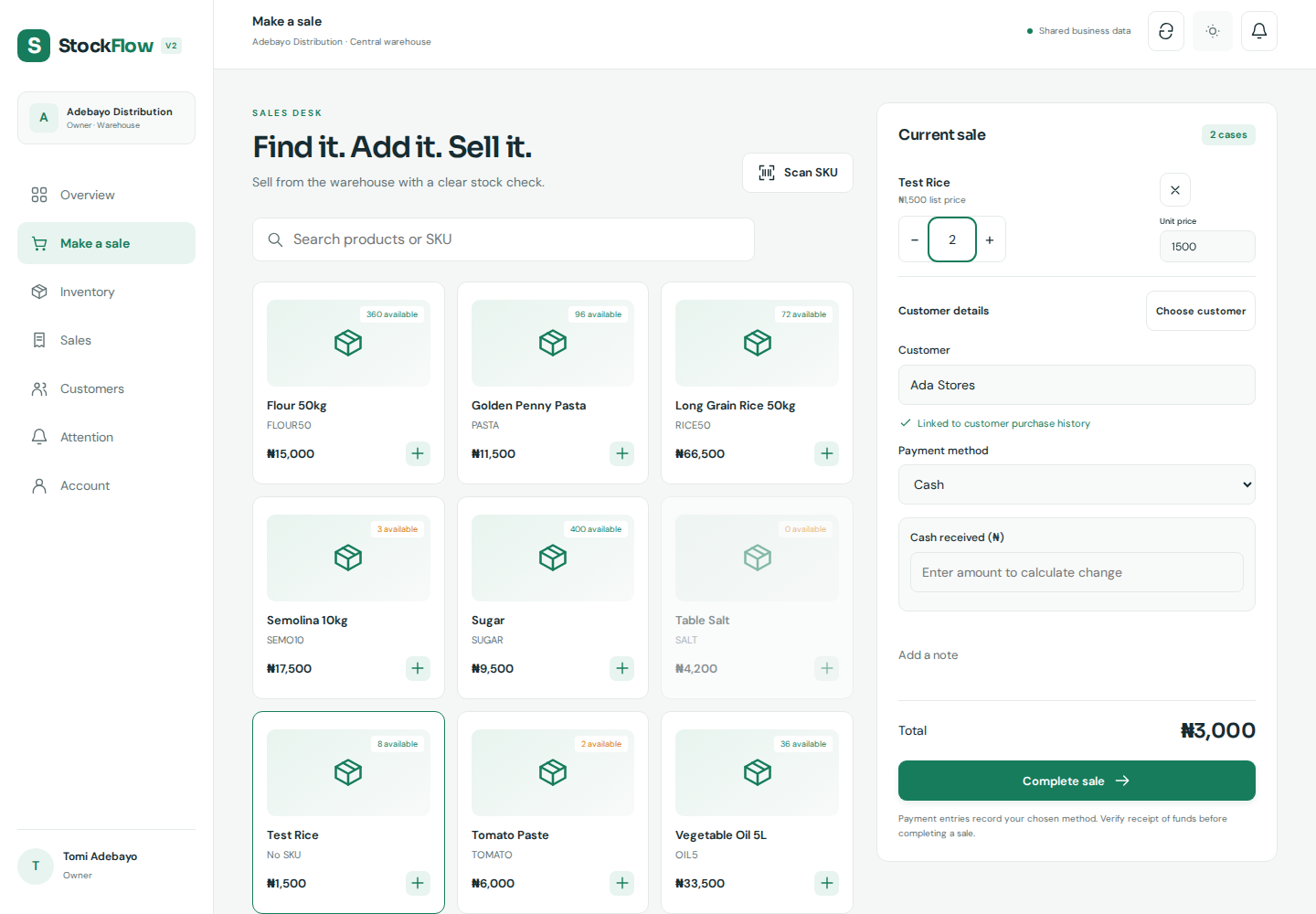Toggle the light/dark theme sun icon

coord(1213,31)
